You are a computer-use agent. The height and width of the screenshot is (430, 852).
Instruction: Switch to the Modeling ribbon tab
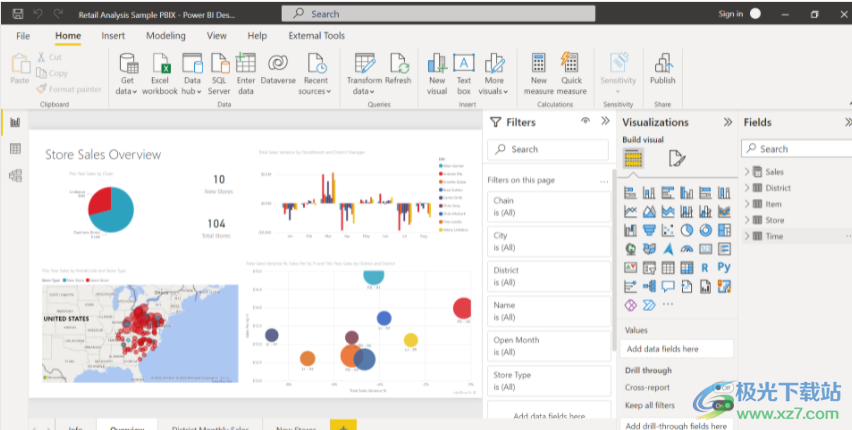pyautogui.click(x=166, y=36)
